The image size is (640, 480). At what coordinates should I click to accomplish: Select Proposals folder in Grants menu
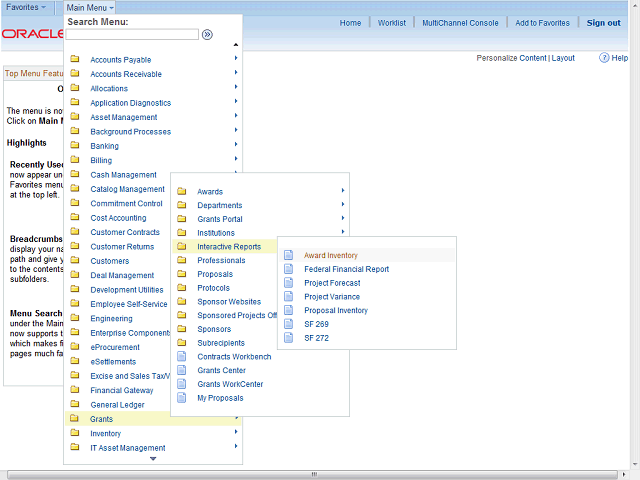coord(215,274)
